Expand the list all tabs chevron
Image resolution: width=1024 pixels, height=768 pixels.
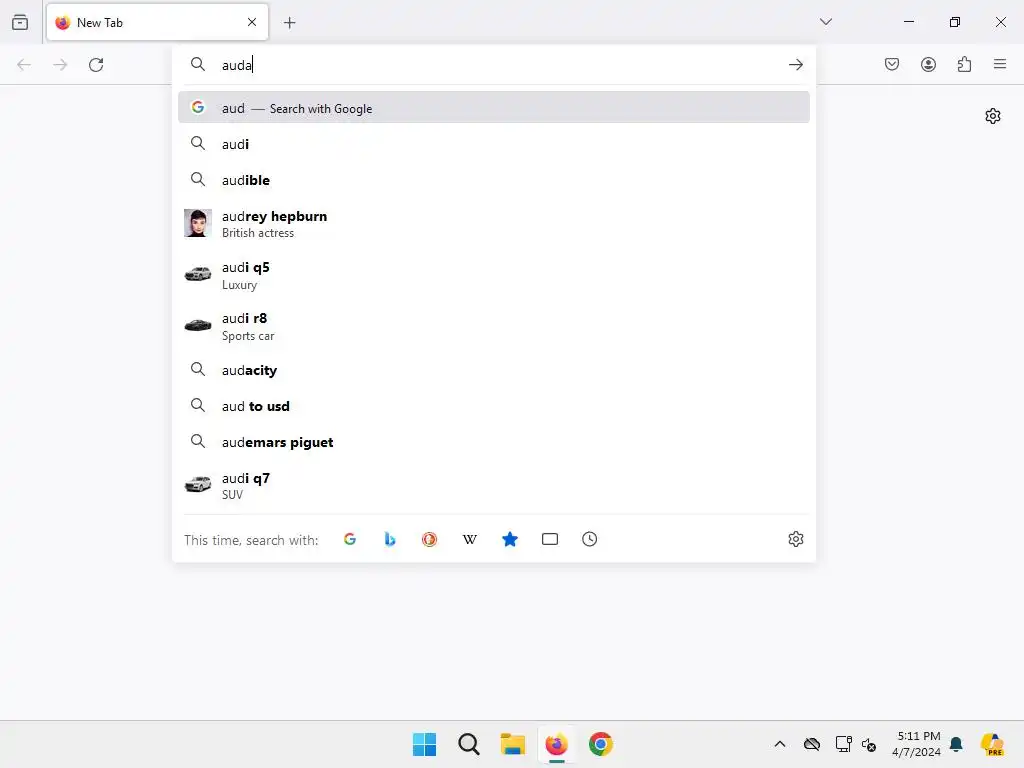(825, 22)
